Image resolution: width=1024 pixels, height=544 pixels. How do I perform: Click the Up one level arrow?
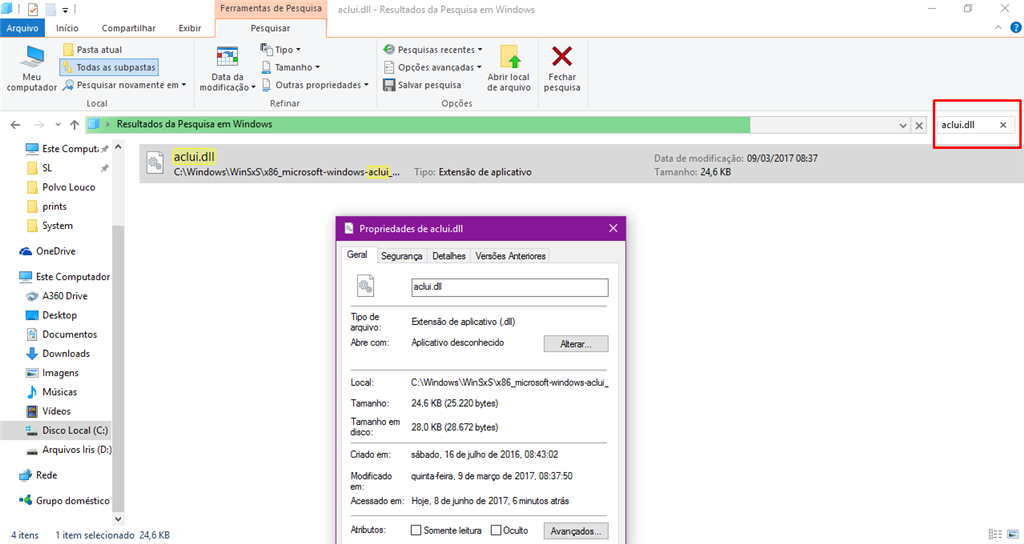click(x=74, y=125)
